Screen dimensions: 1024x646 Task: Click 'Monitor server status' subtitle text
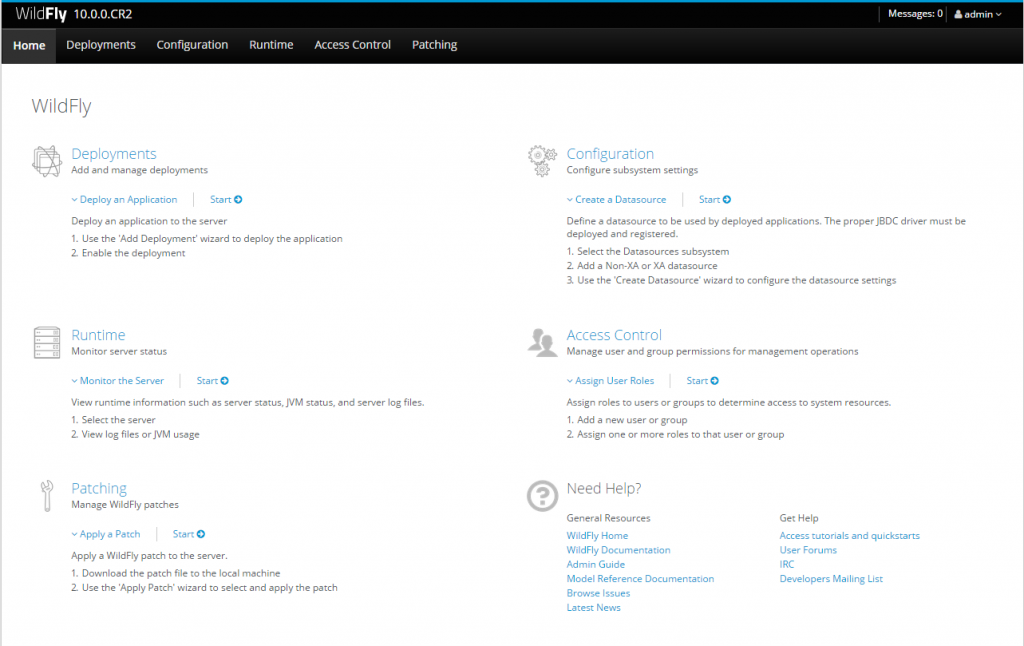[x=119, y=351]
